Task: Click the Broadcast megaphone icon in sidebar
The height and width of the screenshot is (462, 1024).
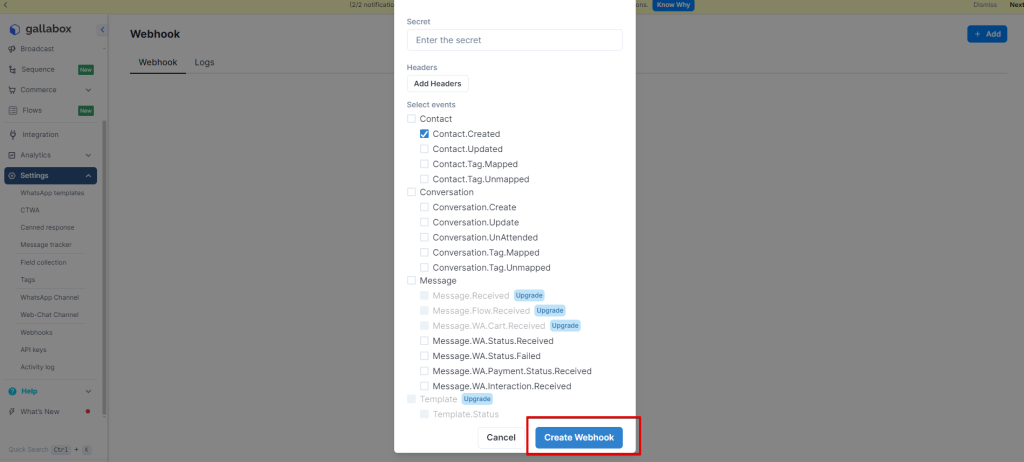Action: [12, 49]
